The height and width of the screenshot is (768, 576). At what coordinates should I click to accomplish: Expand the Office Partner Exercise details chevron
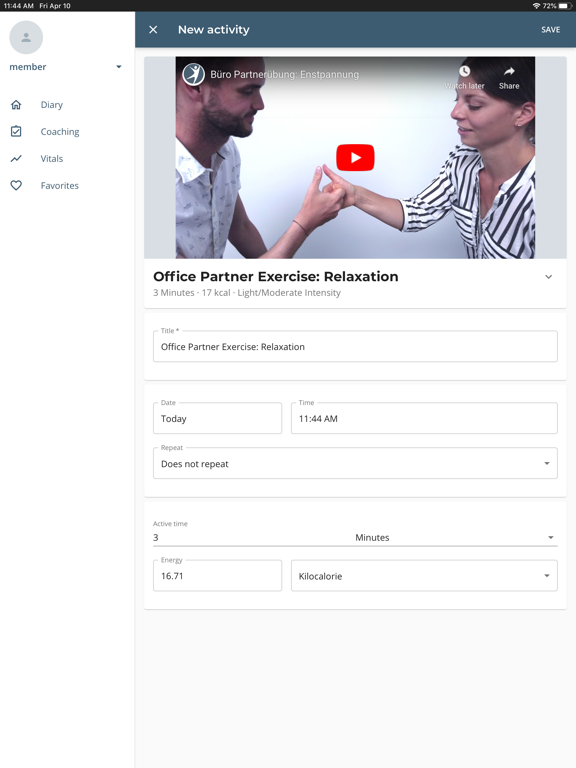[x=549, y=277]
